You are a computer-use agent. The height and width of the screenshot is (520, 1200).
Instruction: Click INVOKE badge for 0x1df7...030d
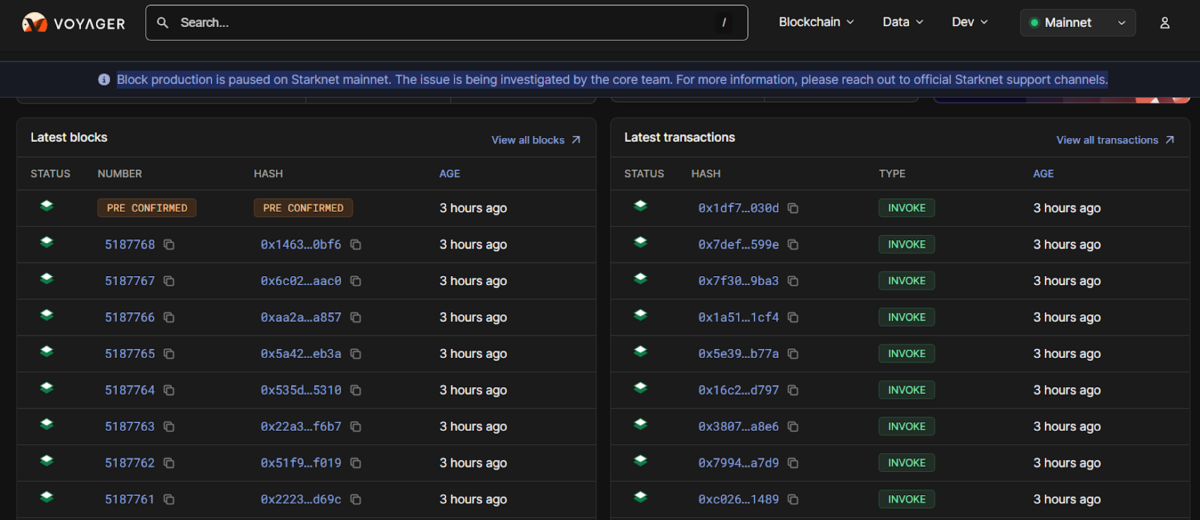907,208
